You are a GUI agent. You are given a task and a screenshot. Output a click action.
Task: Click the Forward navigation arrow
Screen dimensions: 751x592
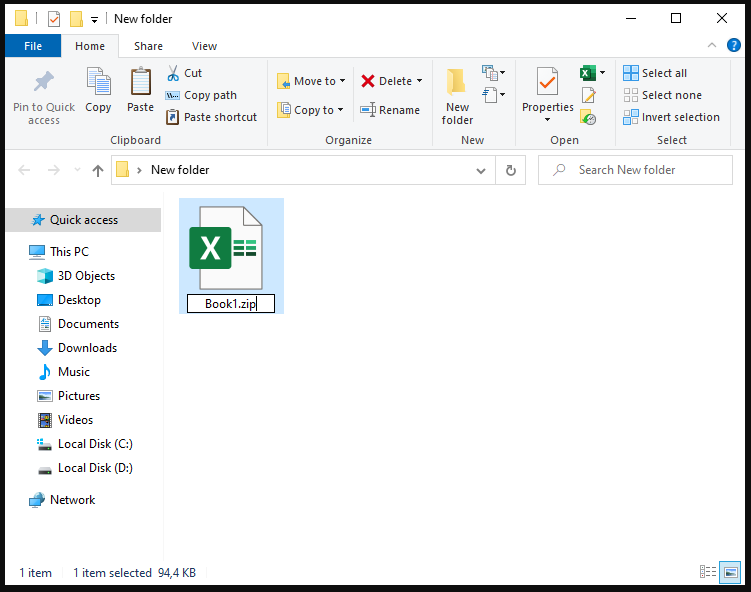(x=54, y=170)
